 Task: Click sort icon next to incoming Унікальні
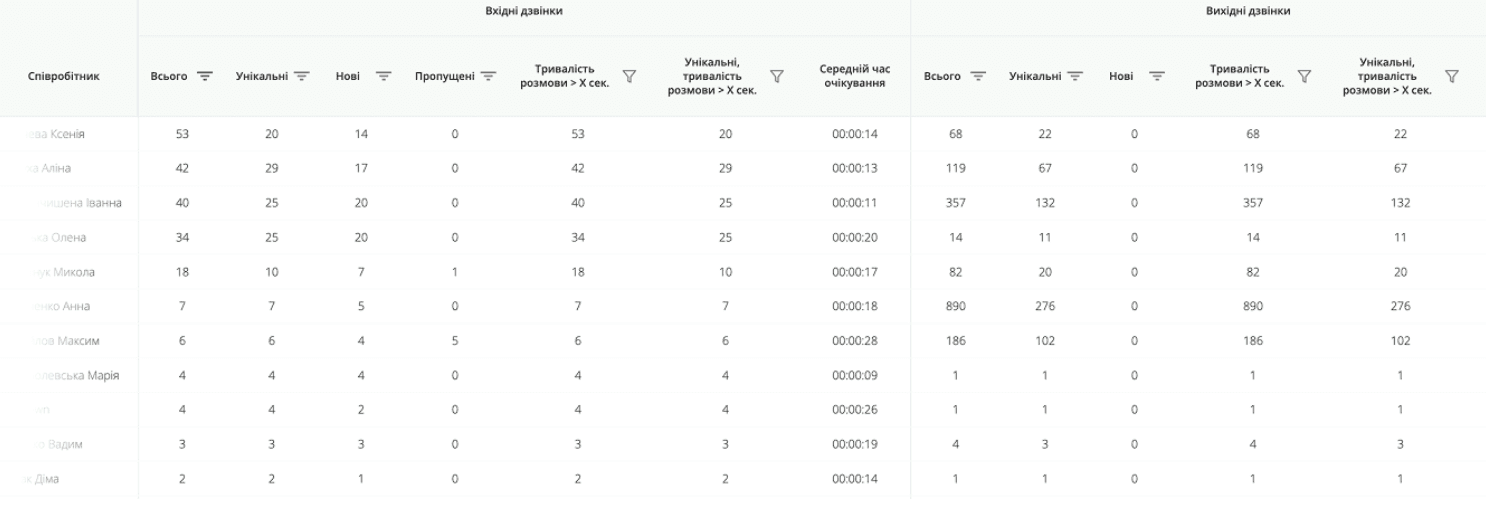pyautogui.click(x=301, y=76)
